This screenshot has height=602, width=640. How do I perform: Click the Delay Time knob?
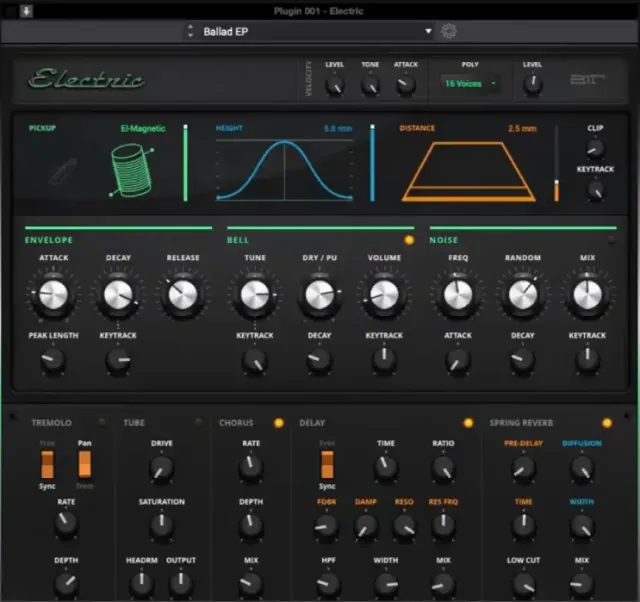[x=385, y=467]
